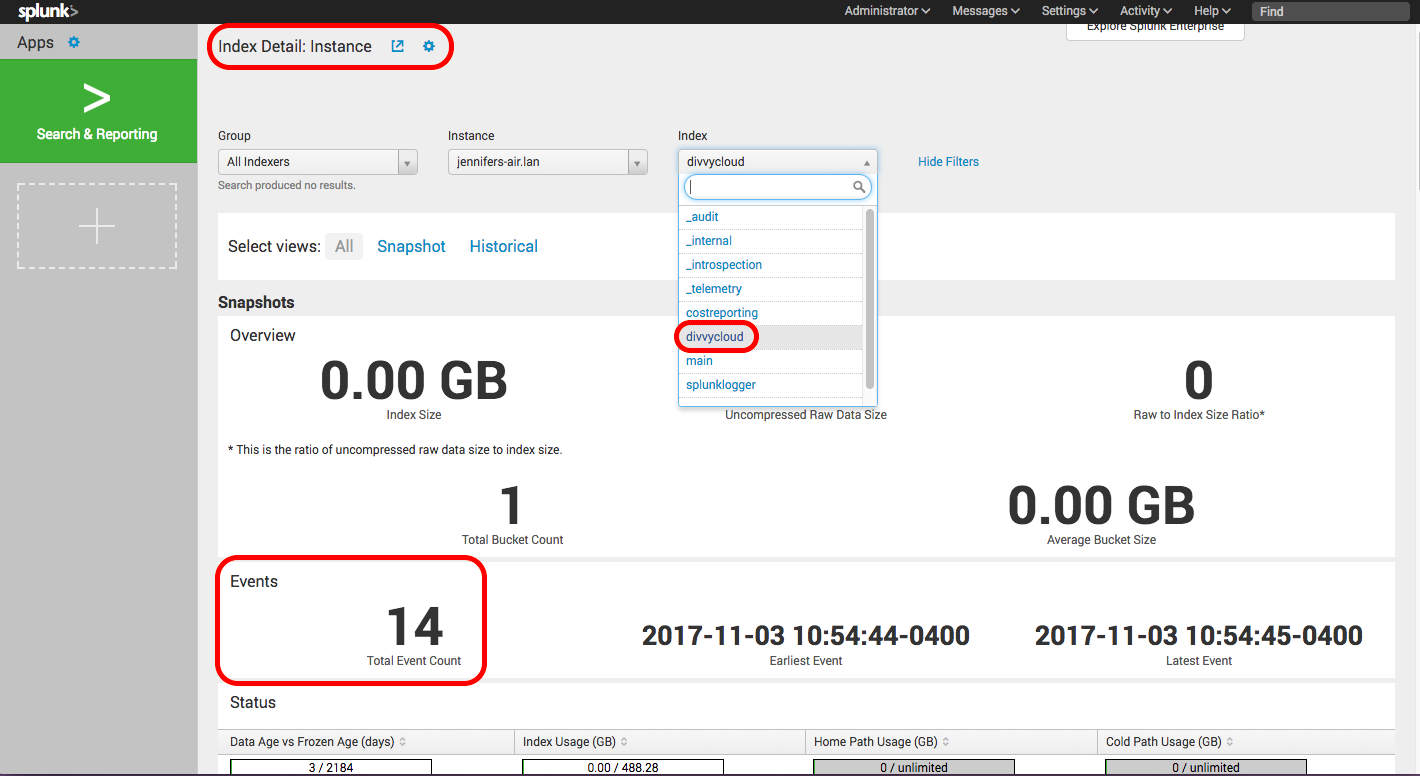Image resolution: width=1420 pixels, height=776 pixels.
Task: Select the splunklogger index
Action: (770, 385)
